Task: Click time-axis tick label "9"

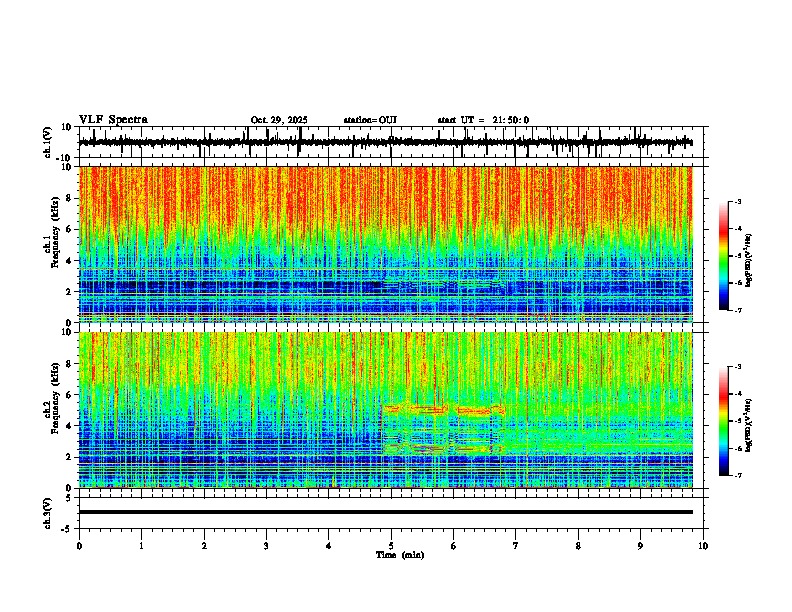Action: pyautogui.click(x=640, y=546)
